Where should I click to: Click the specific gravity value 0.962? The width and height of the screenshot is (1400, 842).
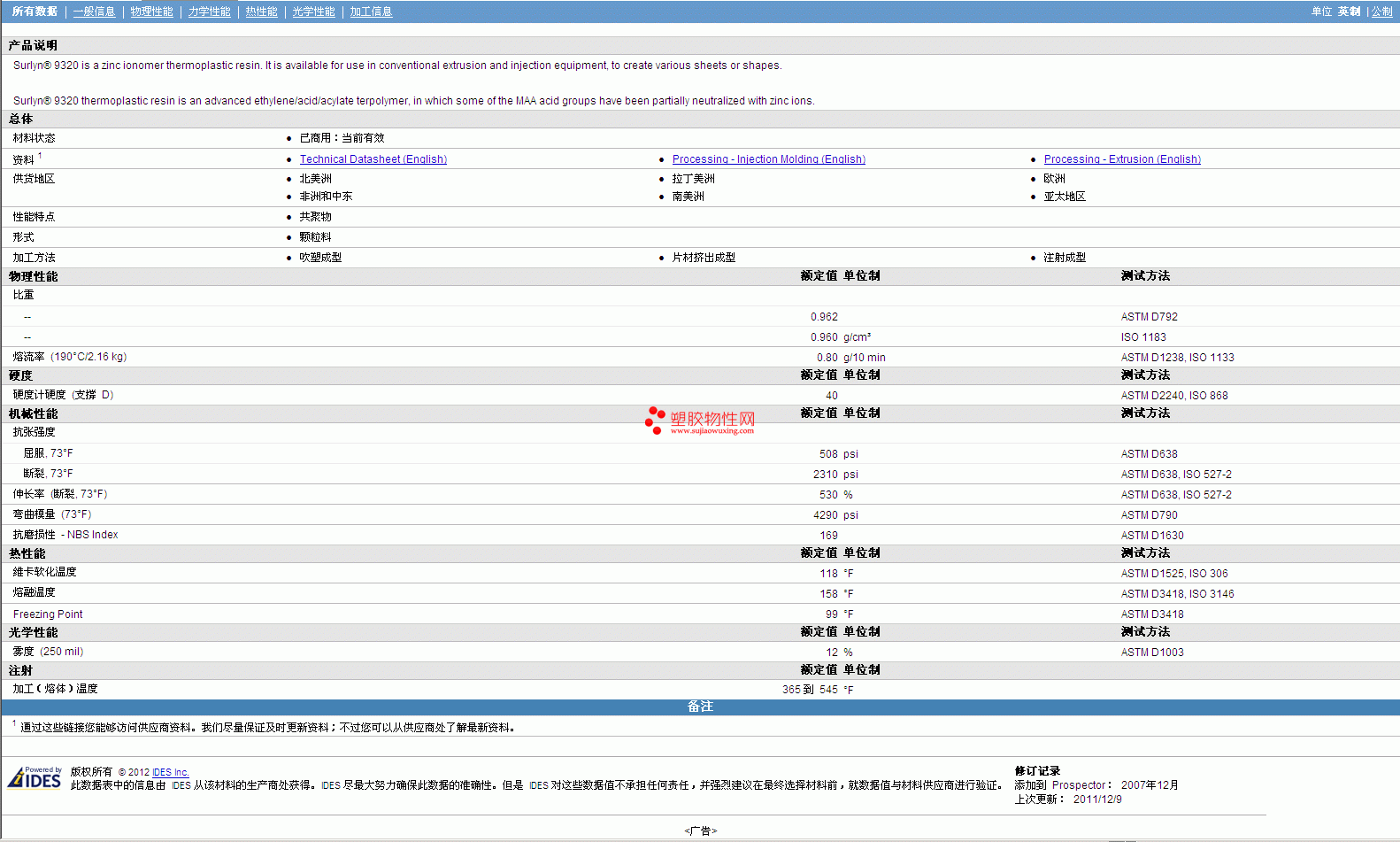point(824,317)
